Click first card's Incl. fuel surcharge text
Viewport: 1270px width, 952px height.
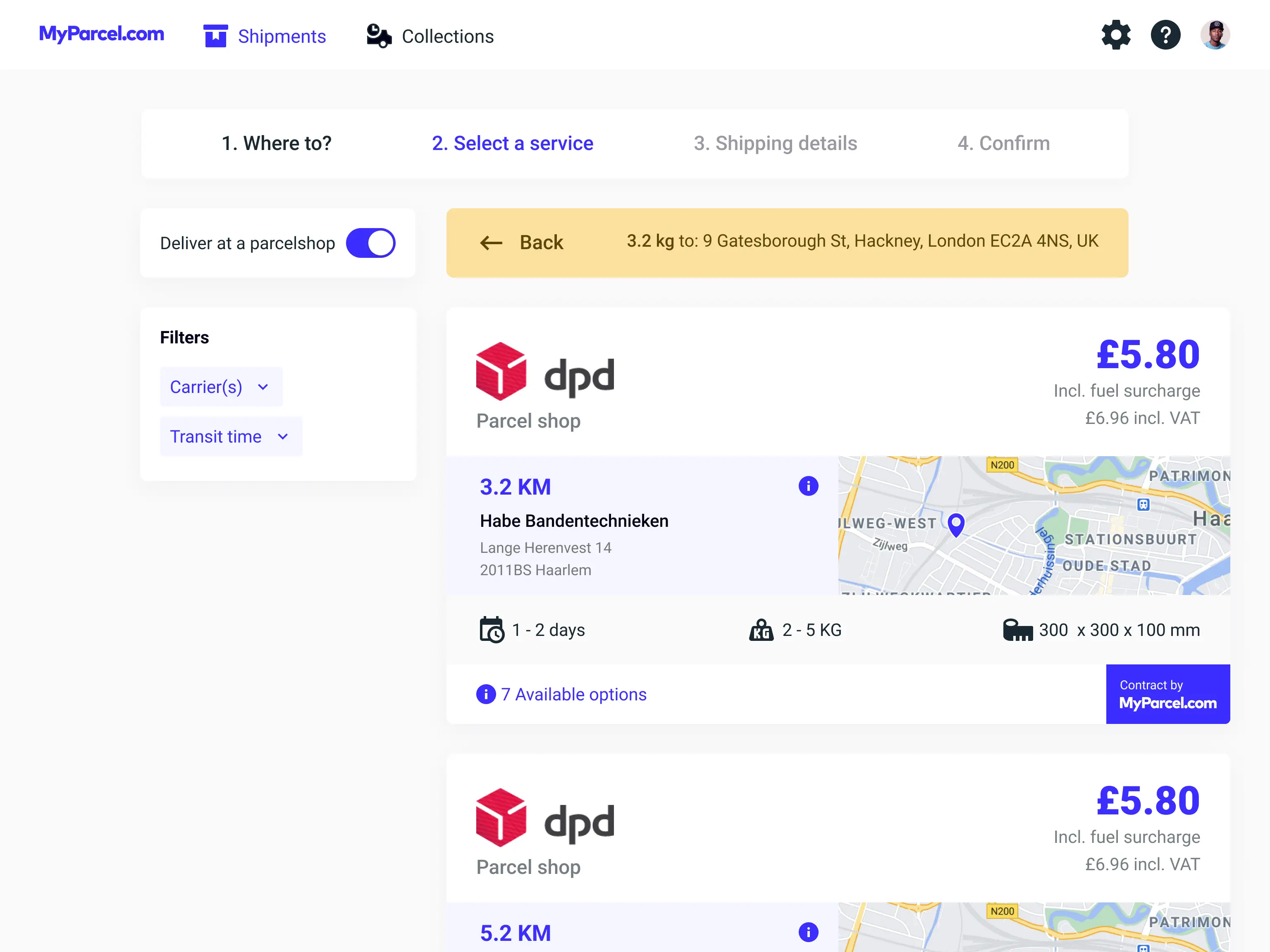point(1127,391)
